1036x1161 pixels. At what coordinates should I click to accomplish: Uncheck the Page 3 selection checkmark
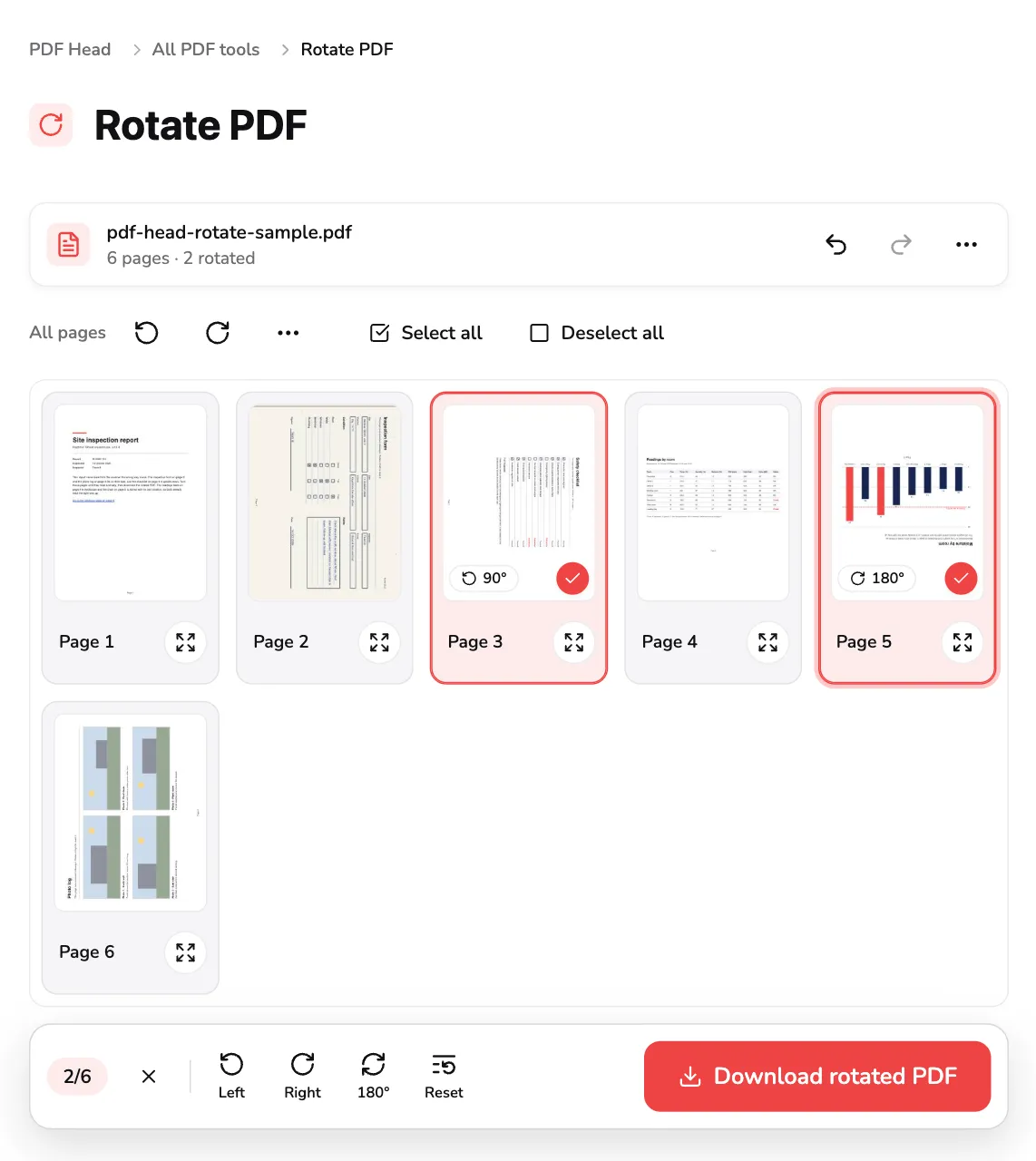[572, 578]
